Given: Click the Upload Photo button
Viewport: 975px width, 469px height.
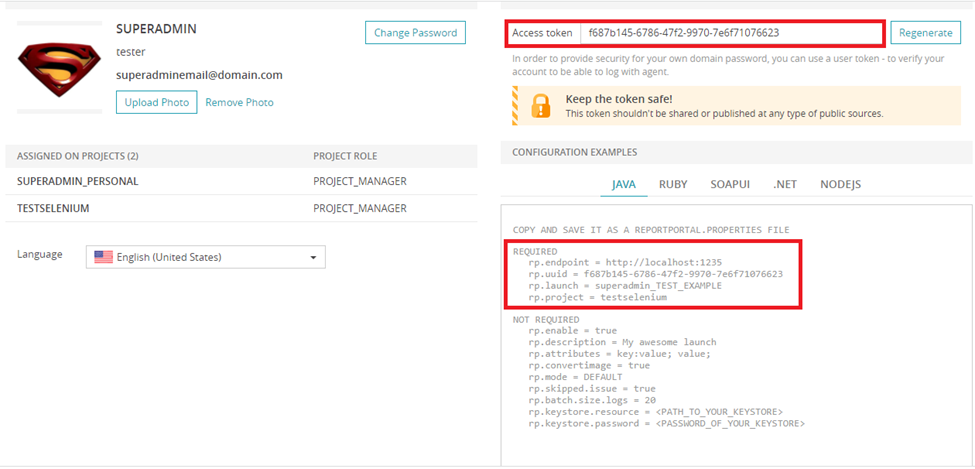Looking at the screenshot, I should [x=156, y=102].
